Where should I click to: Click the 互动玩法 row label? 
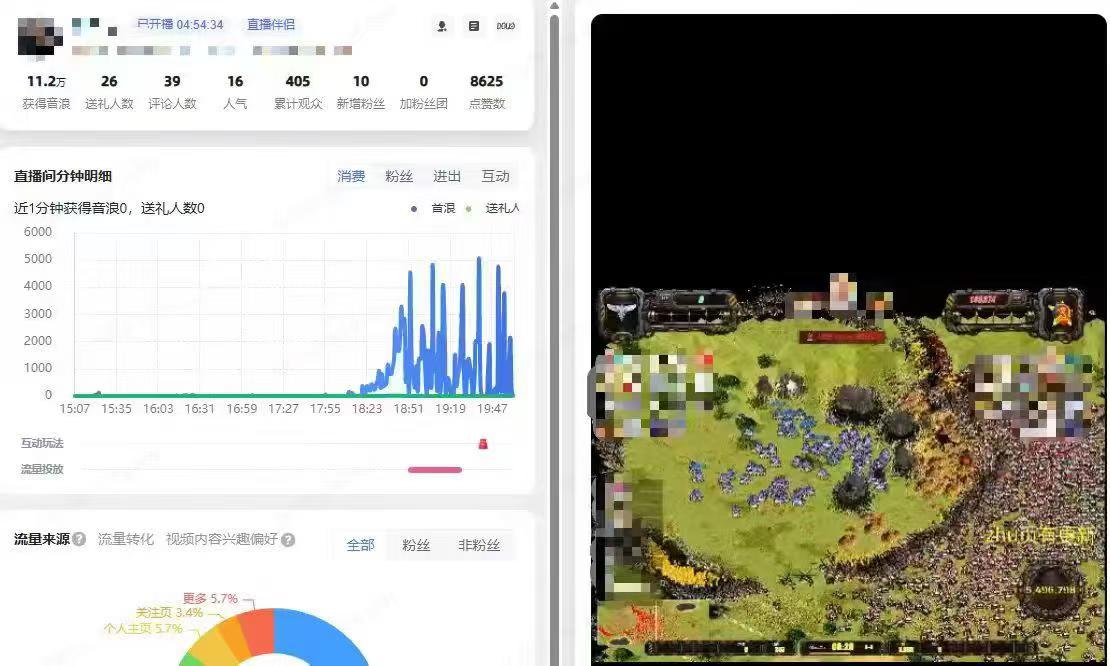pos(42,444)
